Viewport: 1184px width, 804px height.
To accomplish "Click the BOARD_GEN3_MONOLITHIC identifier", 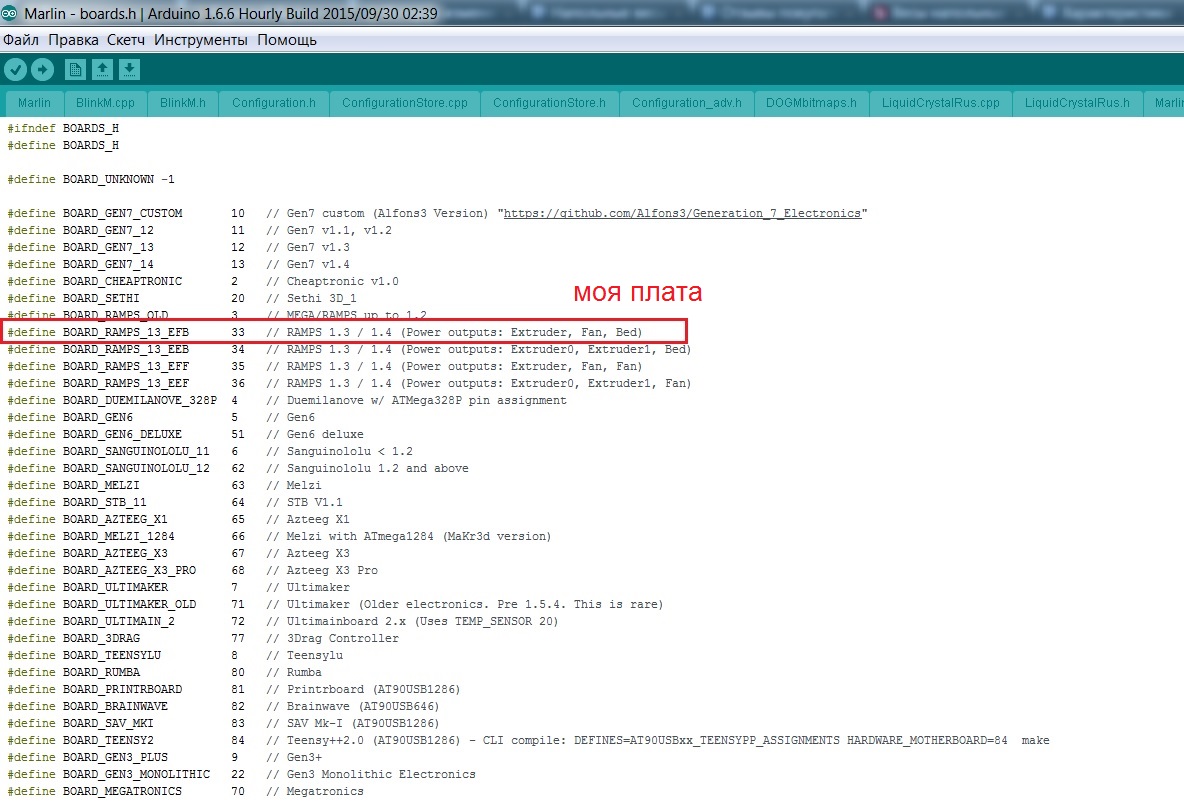I will [x=136, y=774].
